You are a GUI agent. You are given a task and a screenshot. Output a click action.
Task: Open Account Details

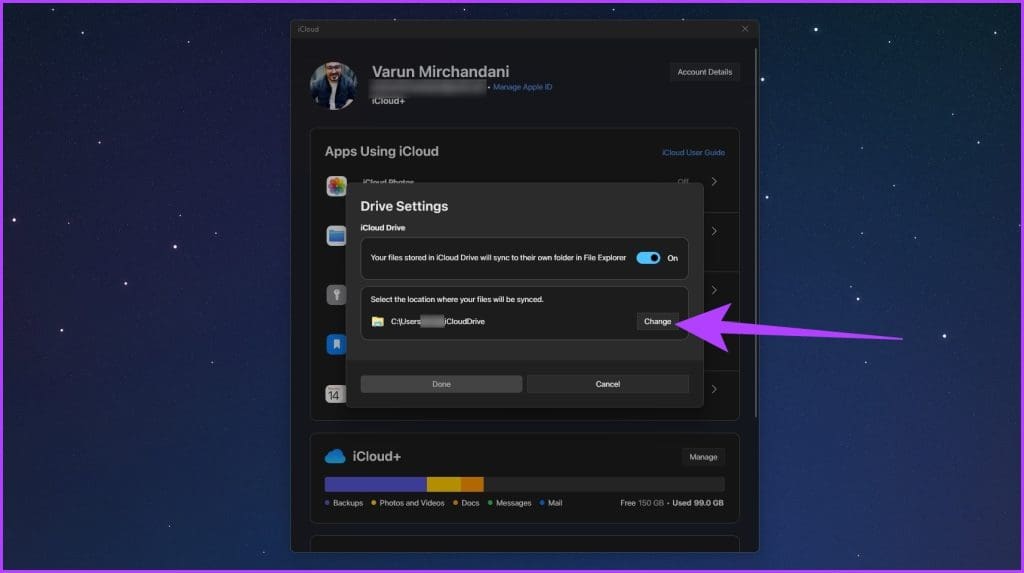click(x=704, y=72)
